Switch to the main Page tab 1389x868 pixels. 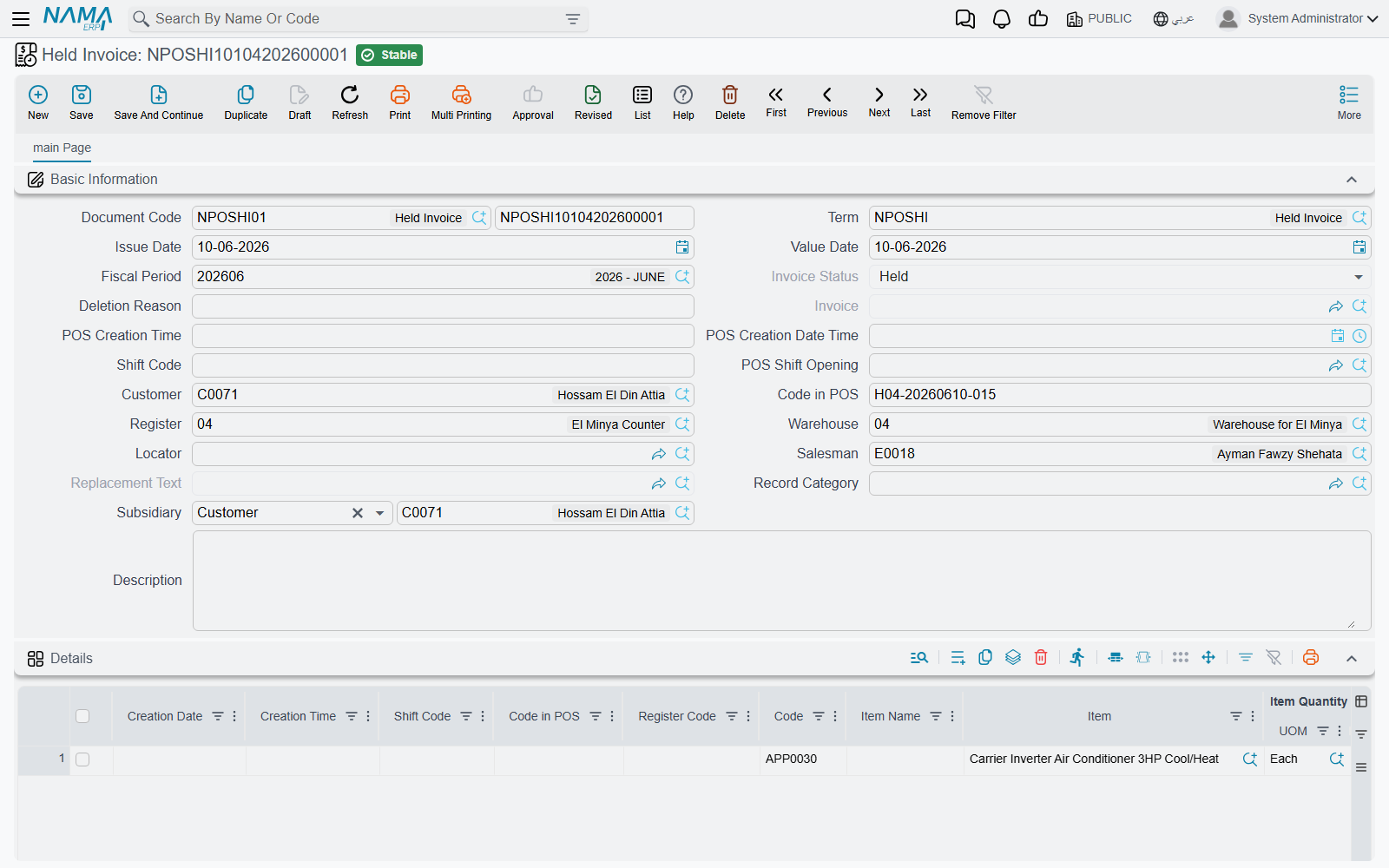pyautogui.click(x=62, y=148)
